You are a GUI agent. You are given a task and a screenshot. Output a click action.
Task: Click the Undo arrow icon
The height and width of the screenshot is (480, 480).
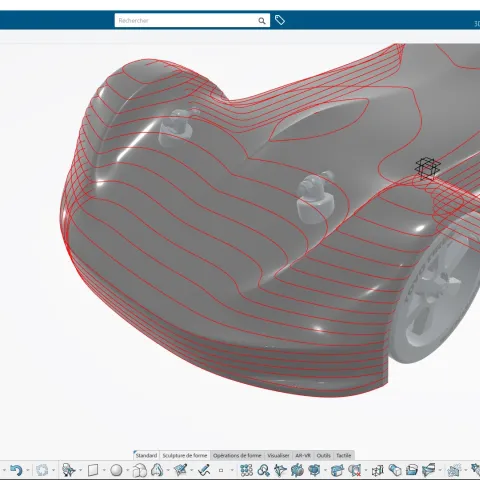(16, 470)
